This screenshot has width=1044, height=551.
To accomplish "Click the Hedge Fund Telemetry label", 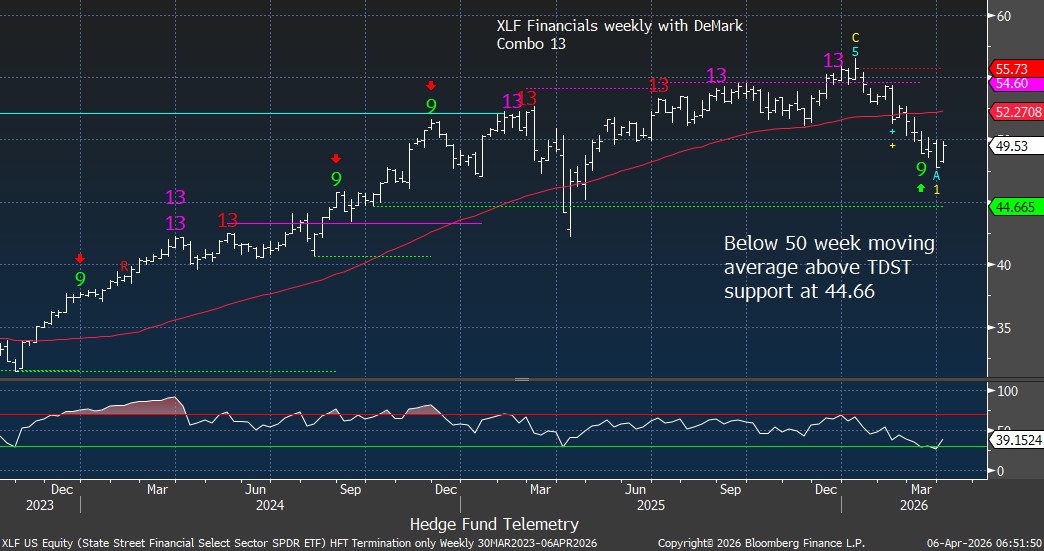I will [494, 523].
